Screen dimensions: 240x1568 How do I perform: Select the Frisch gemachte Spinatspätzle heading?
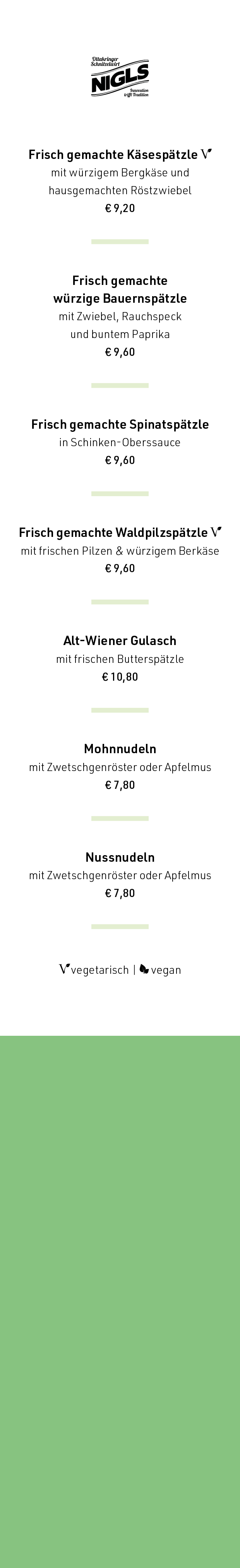click(x=120, y=424)
